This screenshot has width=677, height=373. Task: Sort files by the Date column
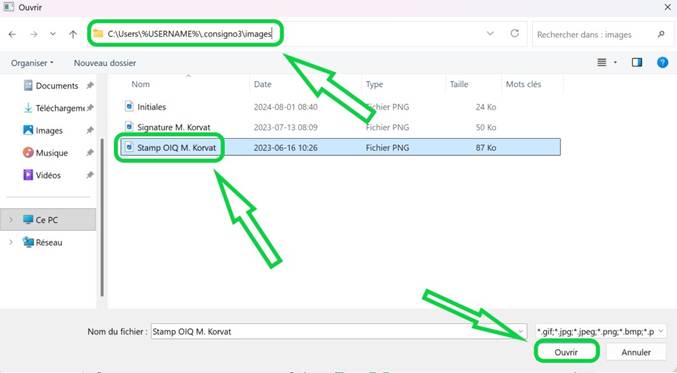click(x=263, y=84)
